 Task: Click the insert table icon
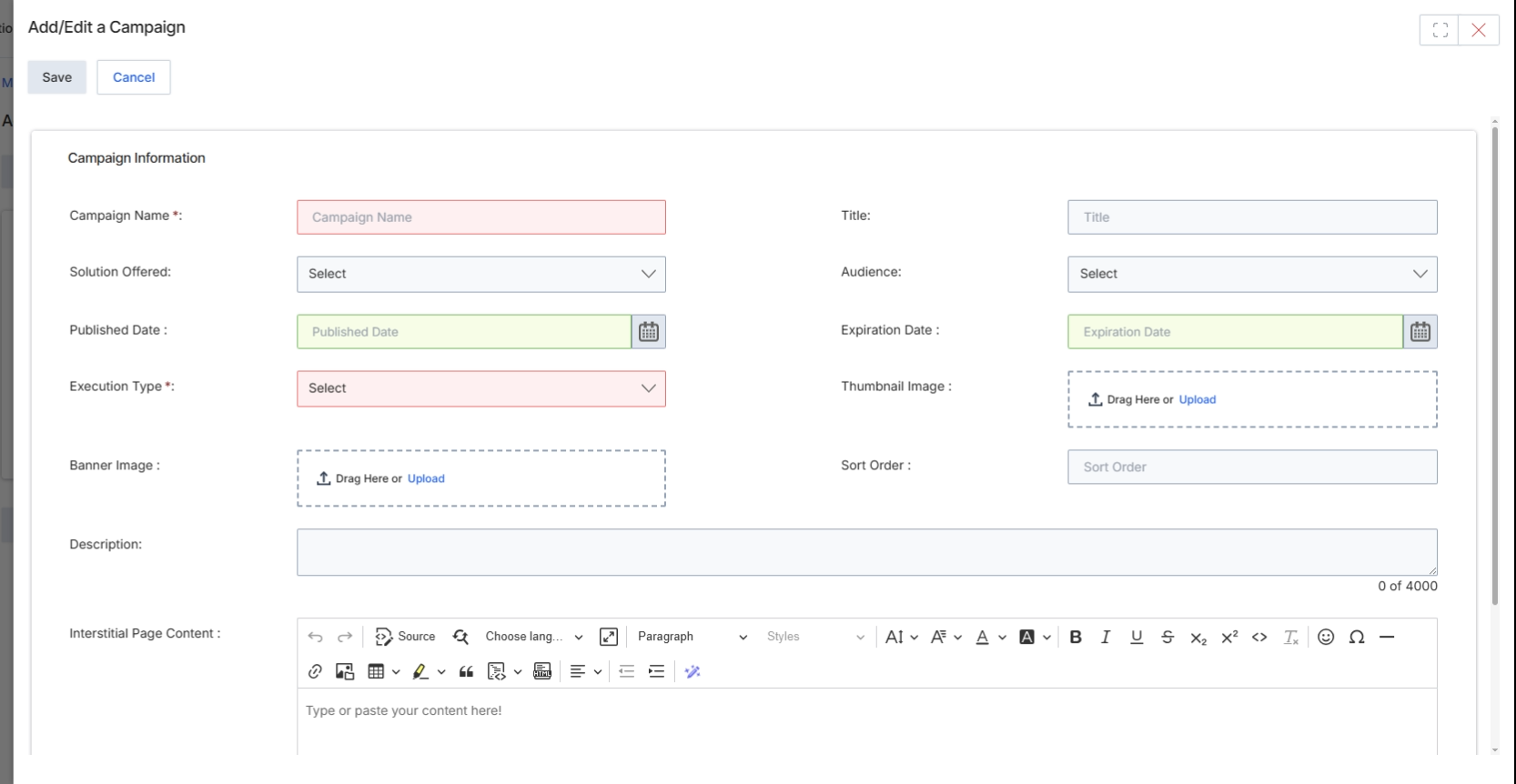pyautogui.click(x=376, y=671)
